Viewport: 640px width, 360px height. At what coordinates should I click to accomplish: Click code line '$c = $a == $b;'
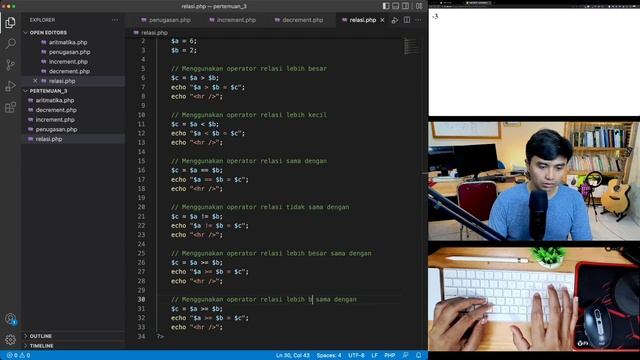pyautogui.click(x=197, y=170)
